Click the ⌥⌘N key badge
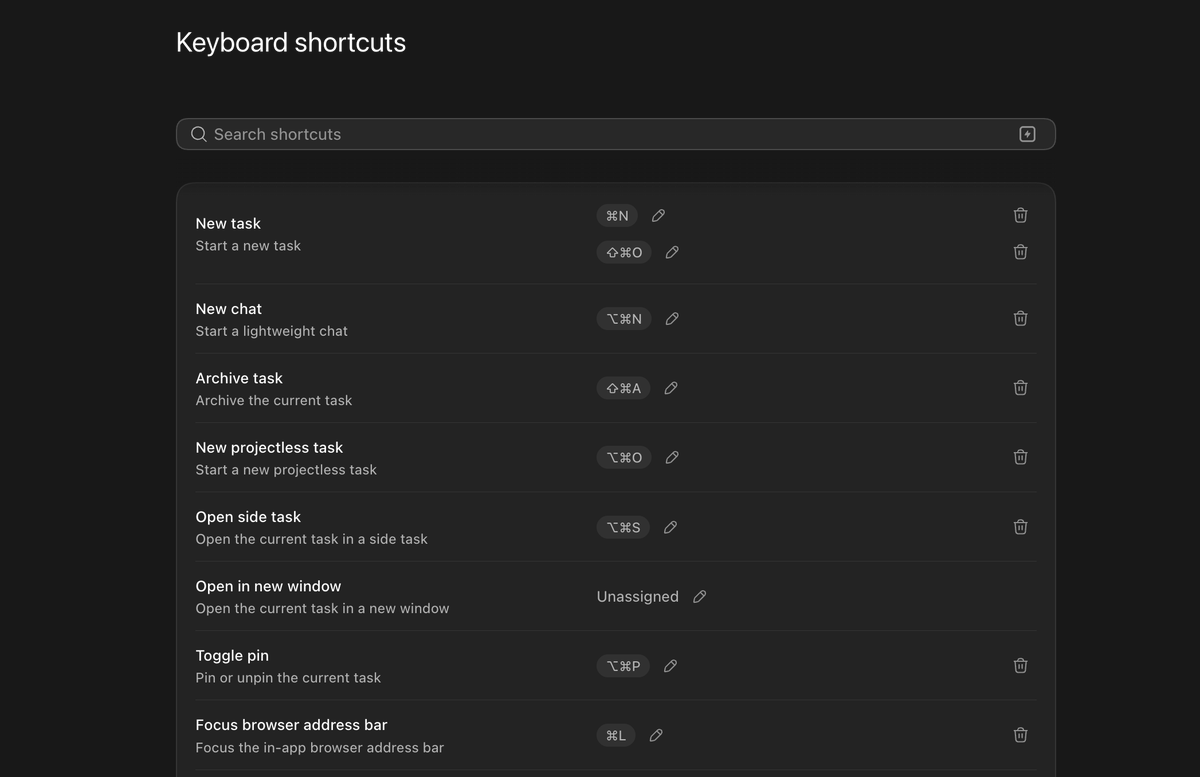 624,319
